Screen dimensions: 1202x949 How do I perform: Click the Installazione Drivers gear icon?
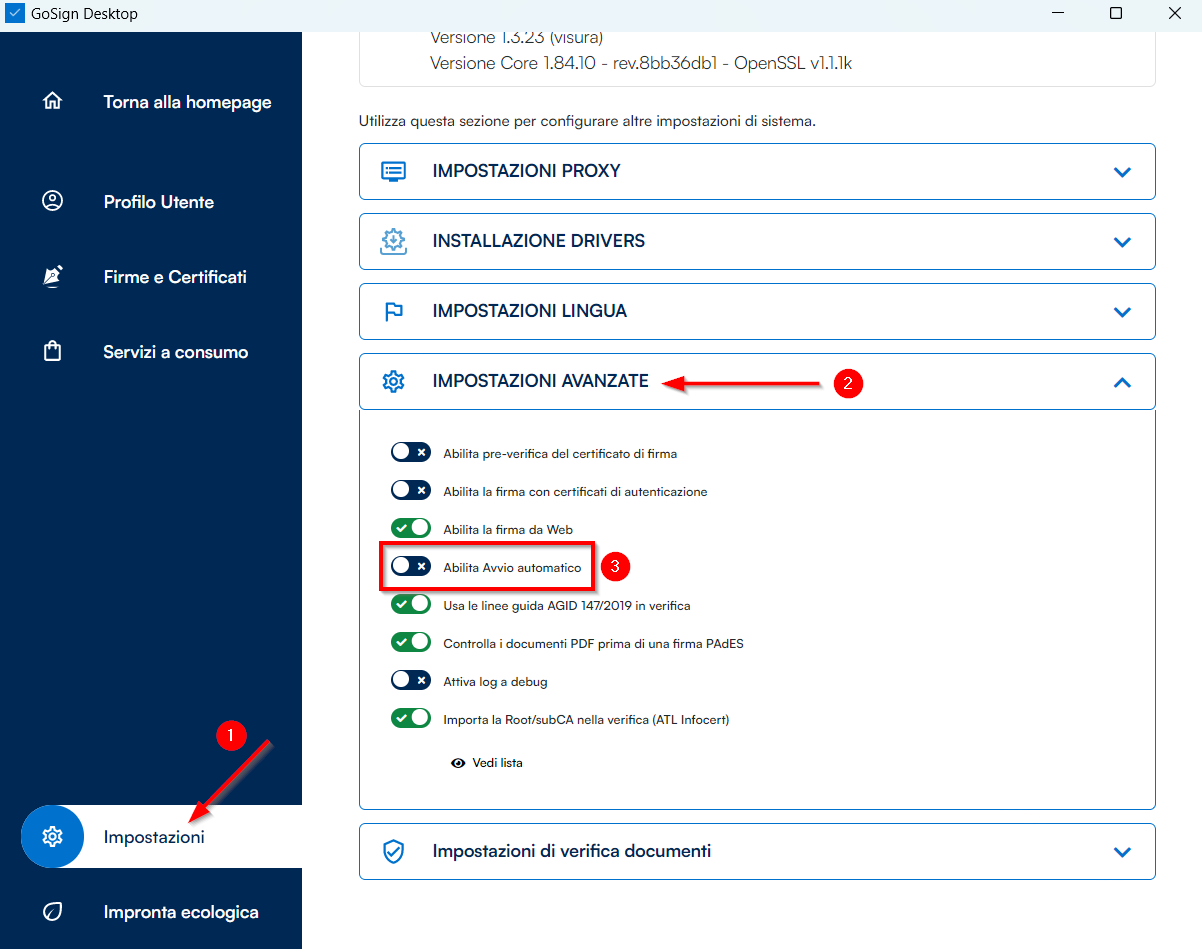click(393, 241)
